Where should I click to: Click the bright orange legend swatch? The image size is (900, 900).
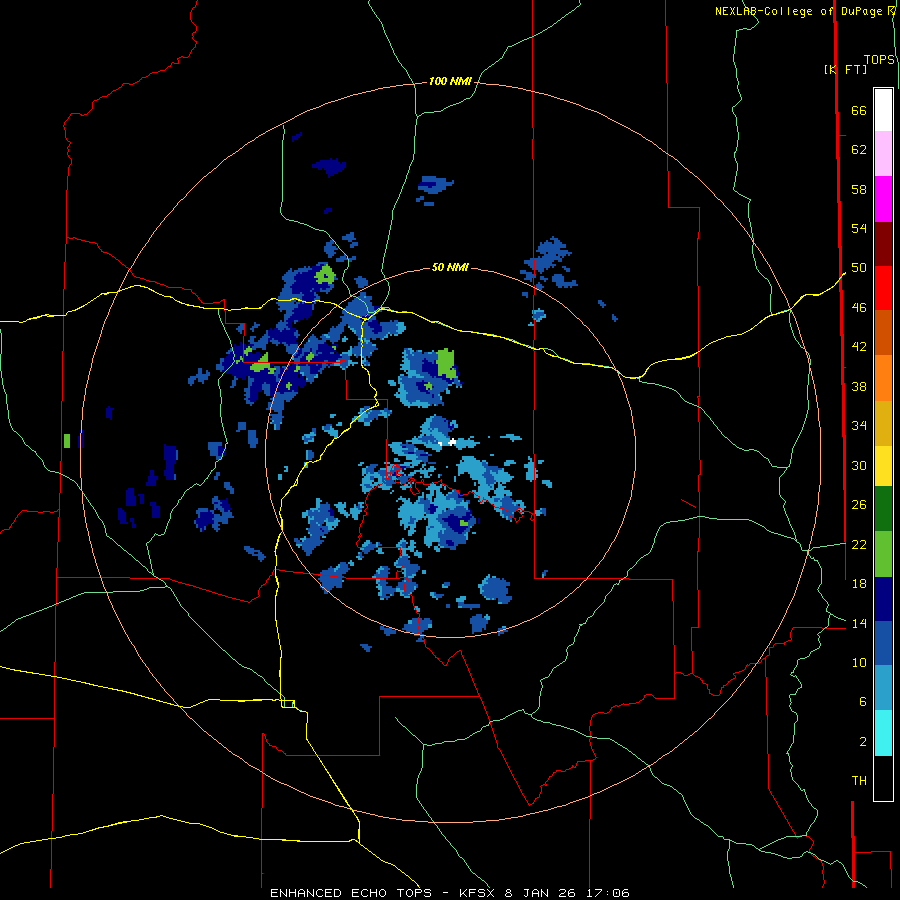click(x=883, y=377)
